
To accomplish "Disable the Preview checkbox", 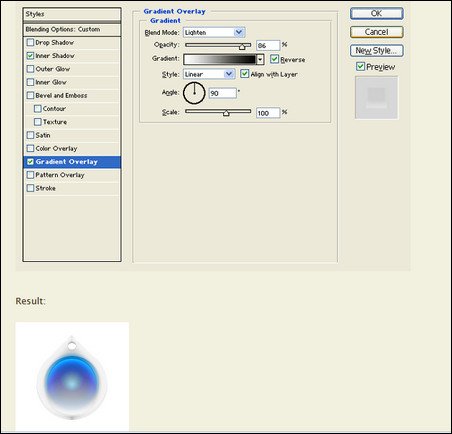I will click(360, 66).
